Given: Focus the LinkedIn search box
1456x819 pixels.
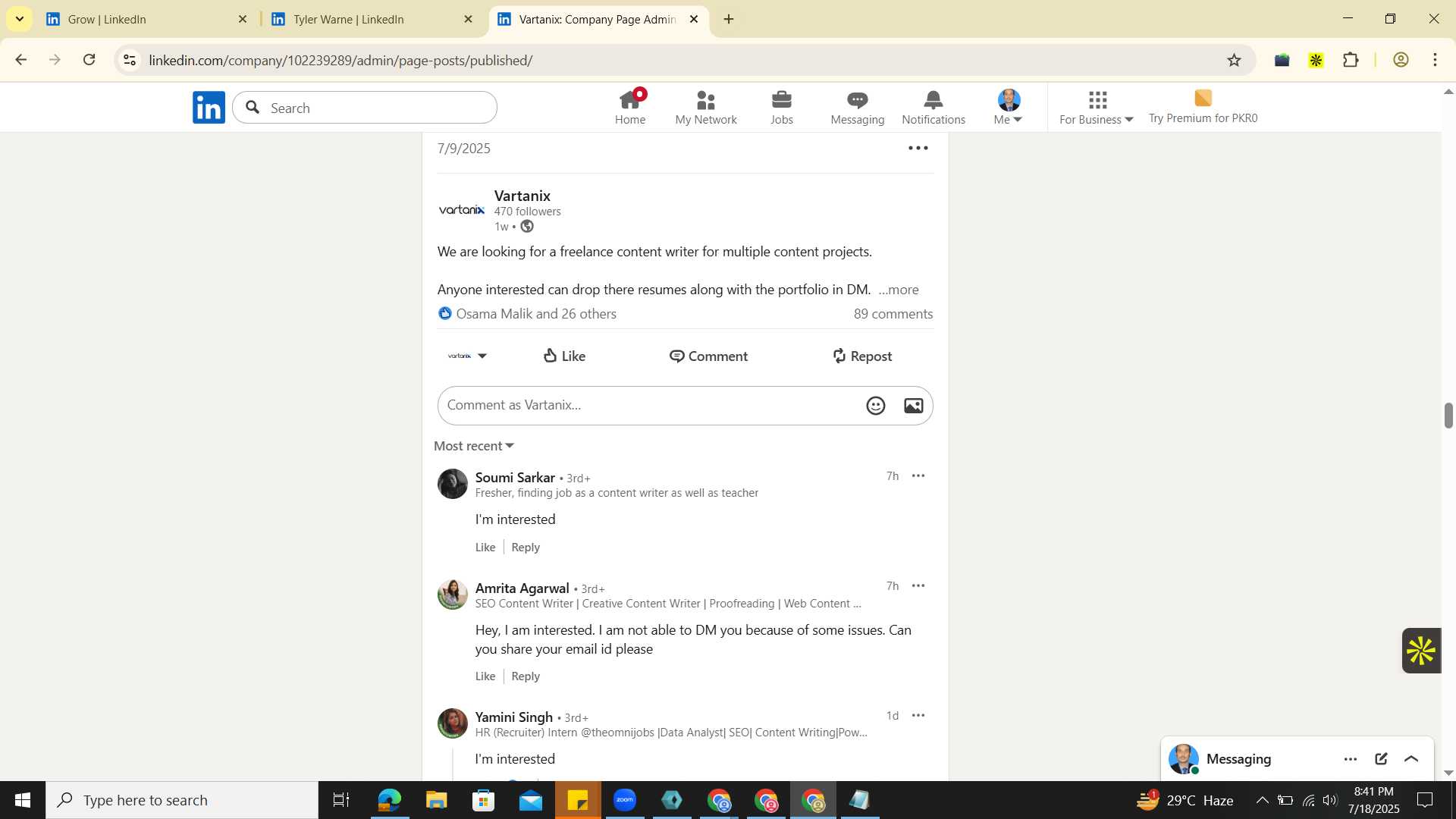Looking at the screenshot, I should pos(365,108).
